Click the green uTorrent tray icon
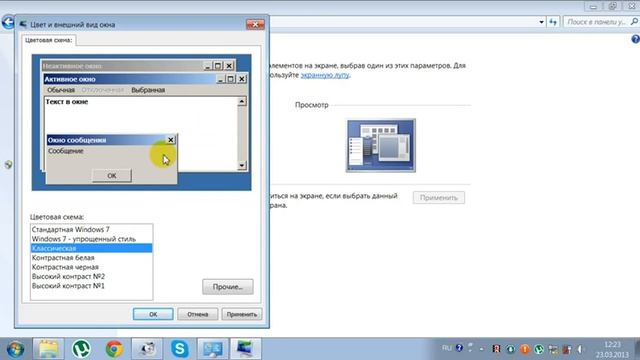Viewport: 640px width, 360px height. click(x=539, y=349)
